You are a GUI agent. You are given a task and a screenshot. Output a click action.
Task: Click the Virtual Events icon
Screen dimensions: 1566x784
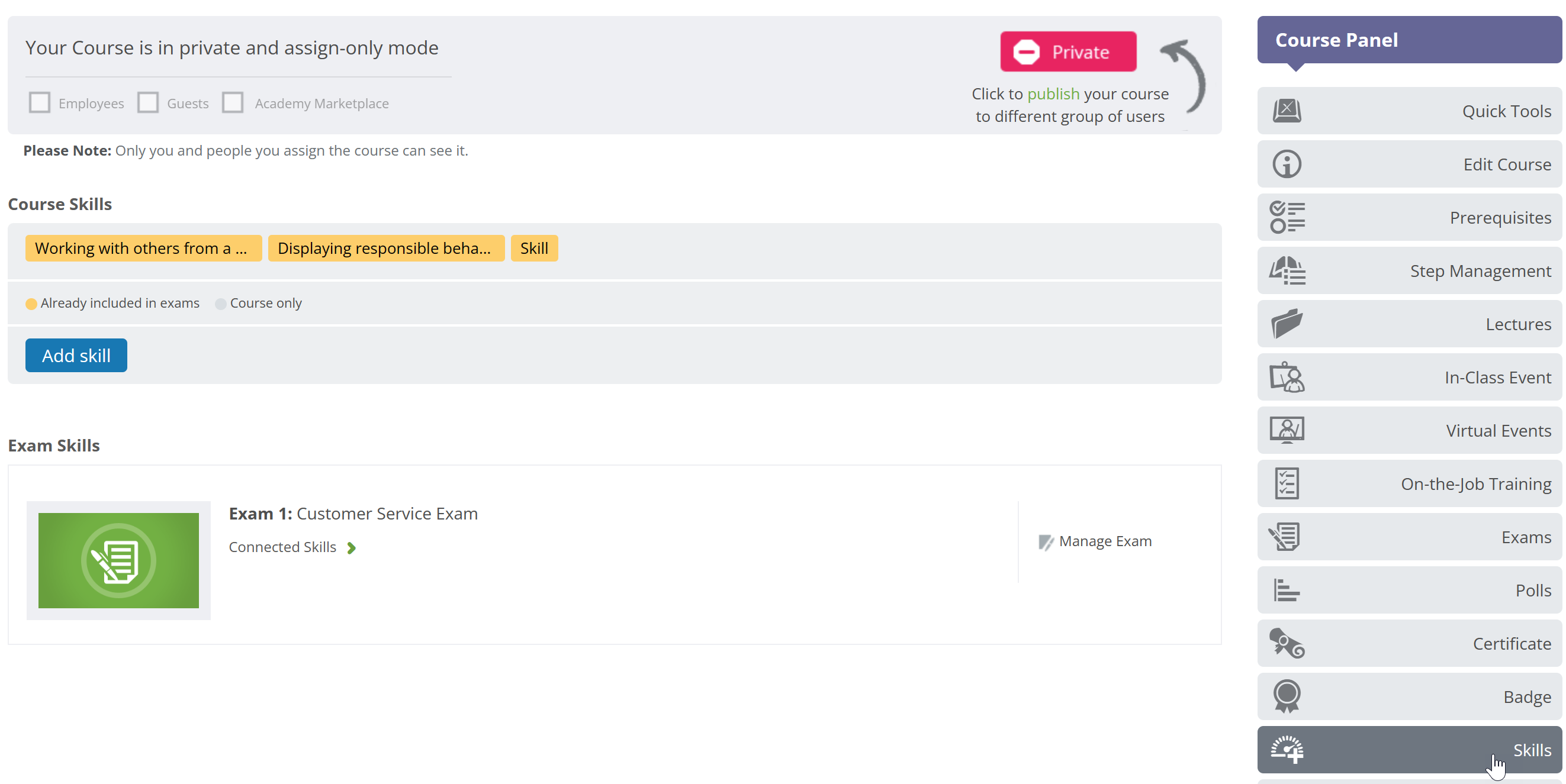coord(1287,430)
